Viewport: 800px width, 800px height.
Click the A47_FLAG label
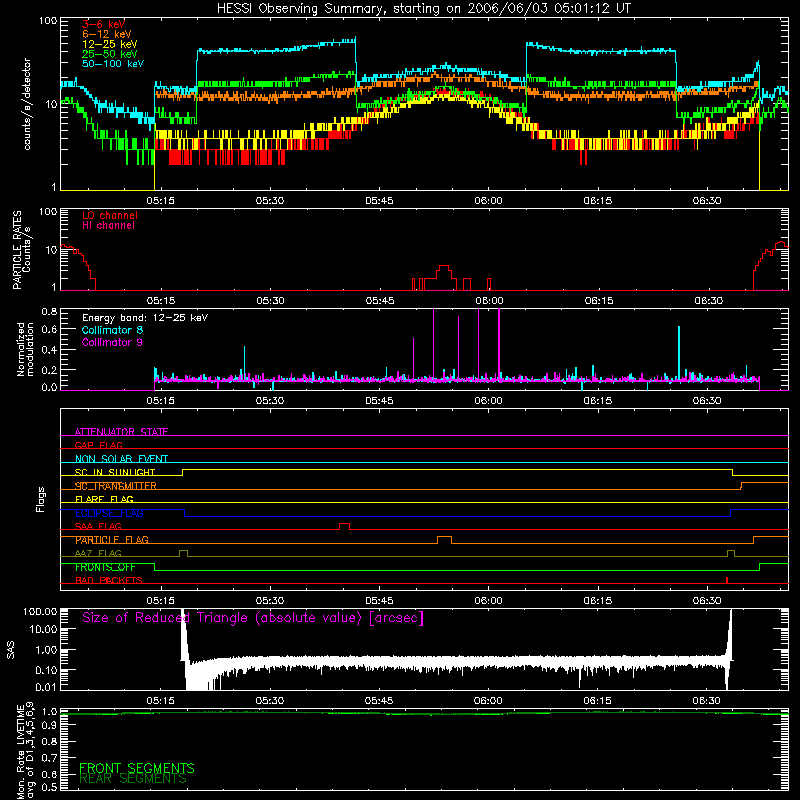pos(98,553)
